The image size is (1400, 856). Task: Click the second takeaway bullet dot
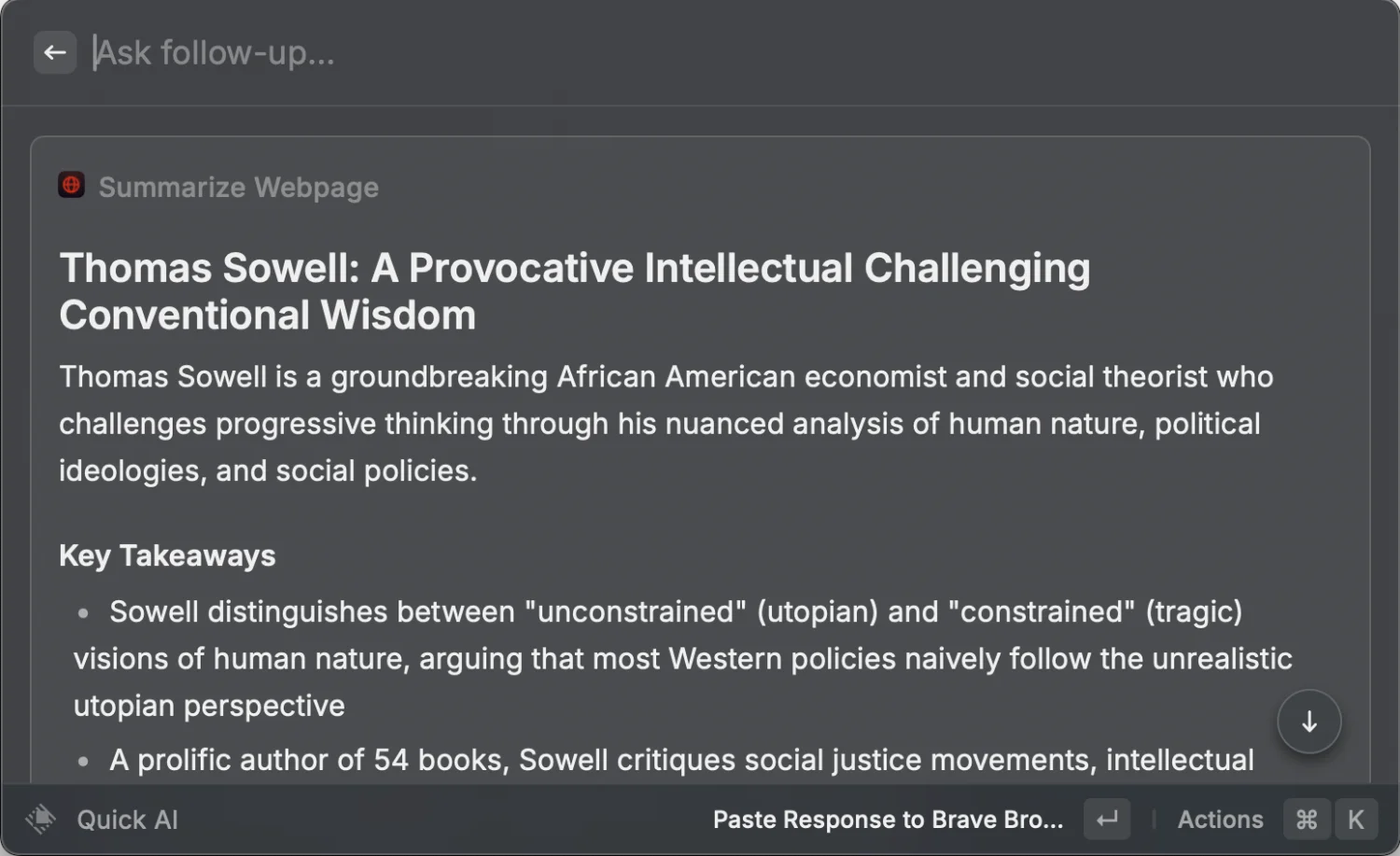pos(84,762)
